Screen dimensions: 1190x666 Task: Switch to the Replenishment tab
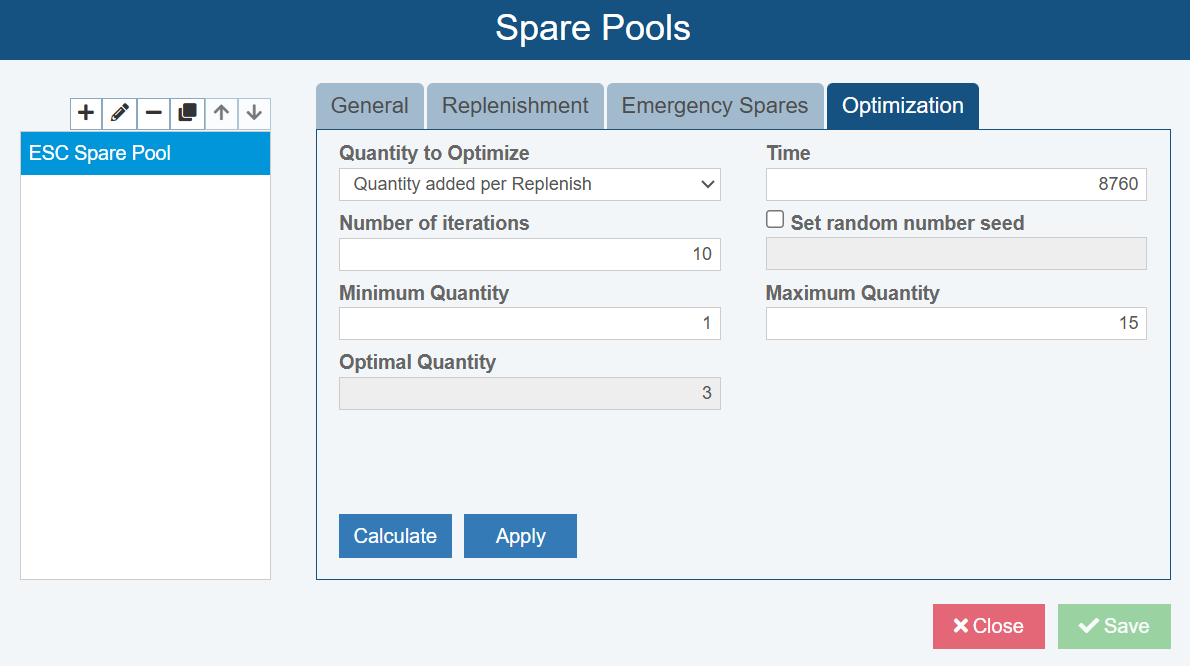pyautogui.click(x=515, y=105)
